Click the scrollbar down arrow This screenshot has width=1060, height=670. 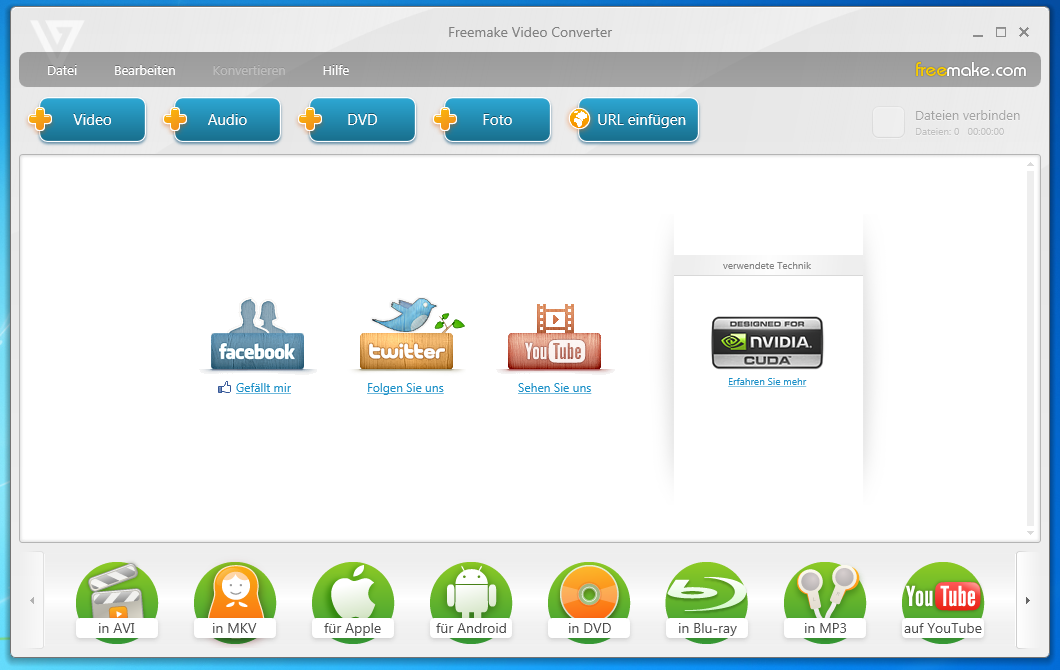[x=1030, y=533]
